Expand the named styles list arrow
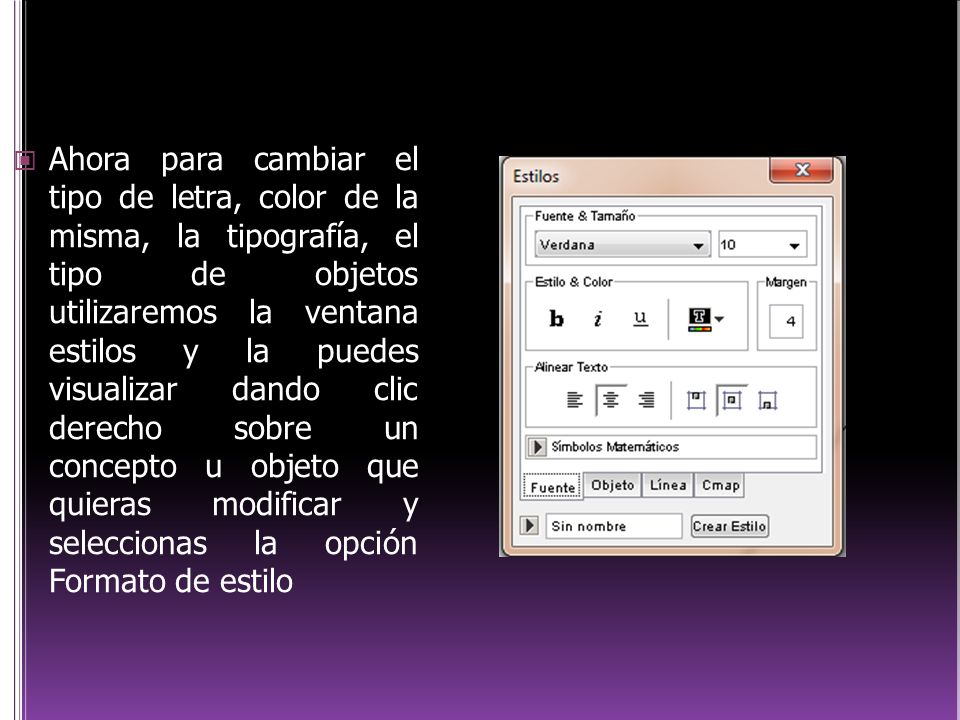Screen dimensions: 960x720 point(530,526)
